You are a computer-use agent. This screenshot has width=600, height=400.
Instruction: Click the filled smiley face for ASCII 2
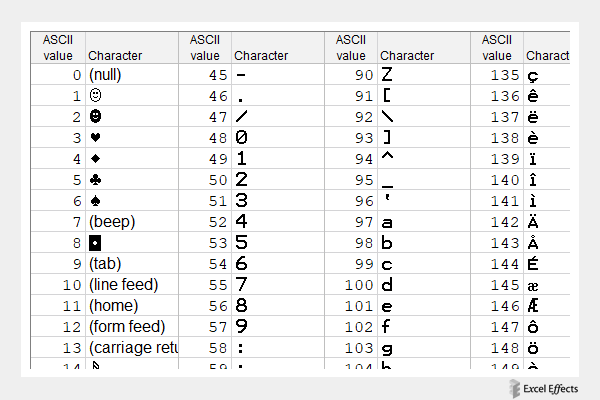(95, 117)
